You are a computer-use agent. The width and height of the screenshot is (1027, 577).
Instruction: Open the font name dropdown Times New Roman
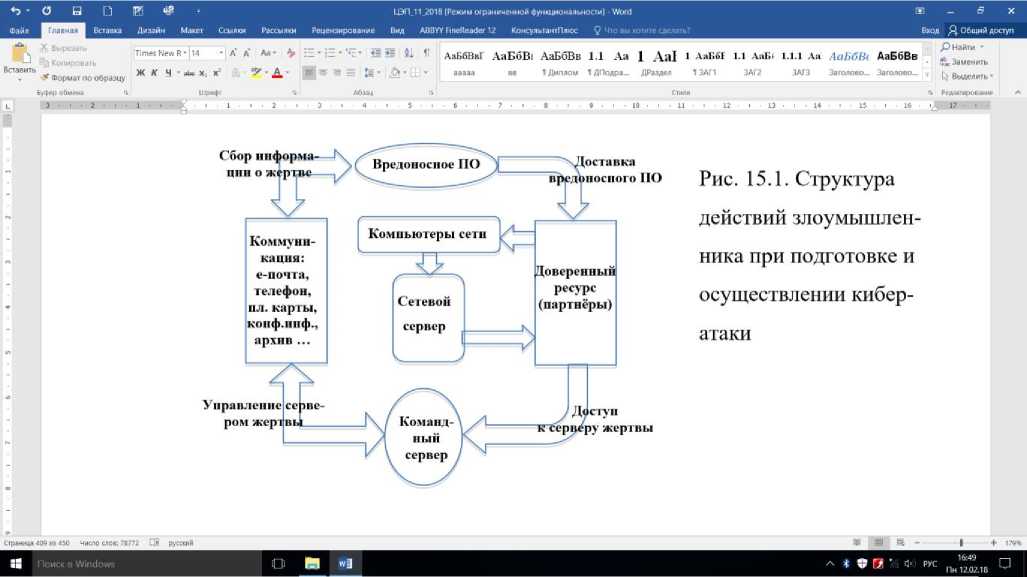point(185,53)
